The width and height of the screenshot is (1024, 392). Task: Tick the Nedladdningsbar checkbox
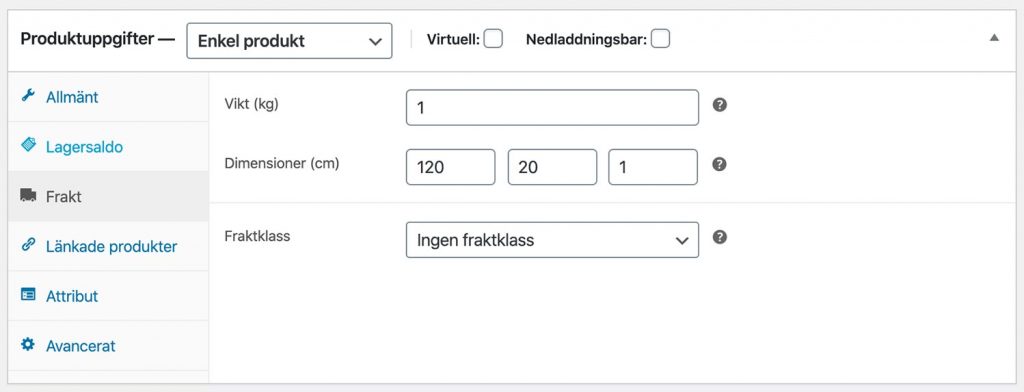point(660,39)
